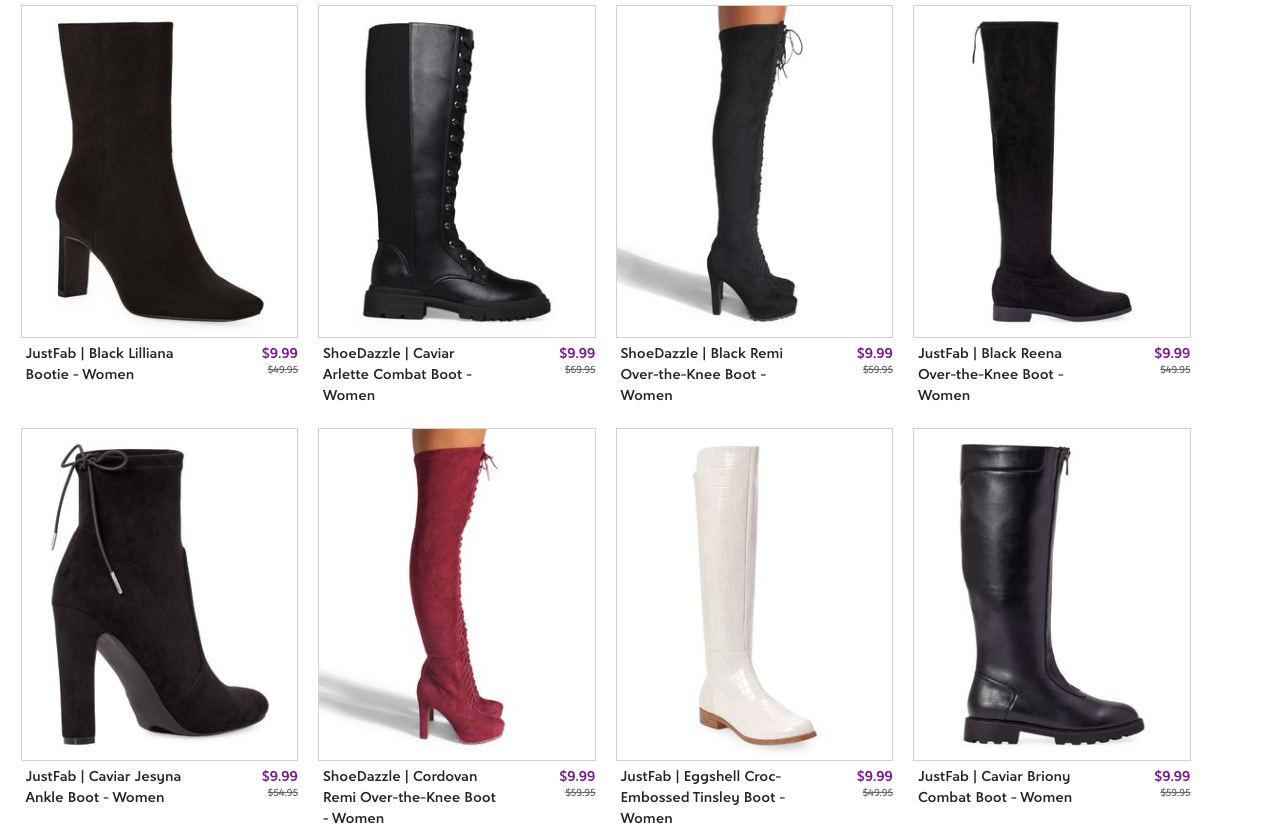The image size is (1274, 835).
Task: Open the Caviar Jesyna Ankle Boot image
Action: [159, 594]
